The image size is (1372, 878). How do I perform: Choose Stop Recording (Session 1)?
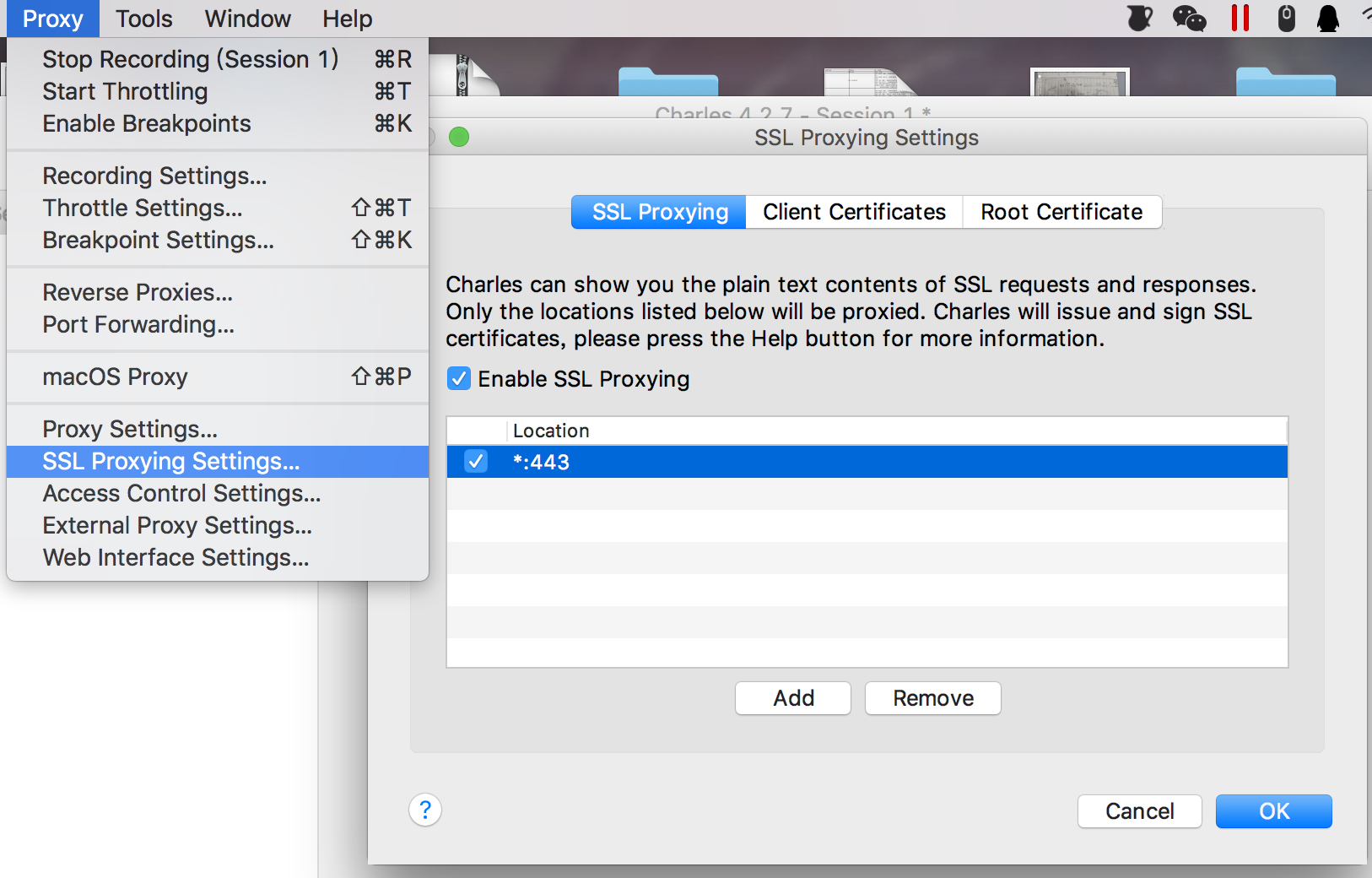click(x=218, y=59)
